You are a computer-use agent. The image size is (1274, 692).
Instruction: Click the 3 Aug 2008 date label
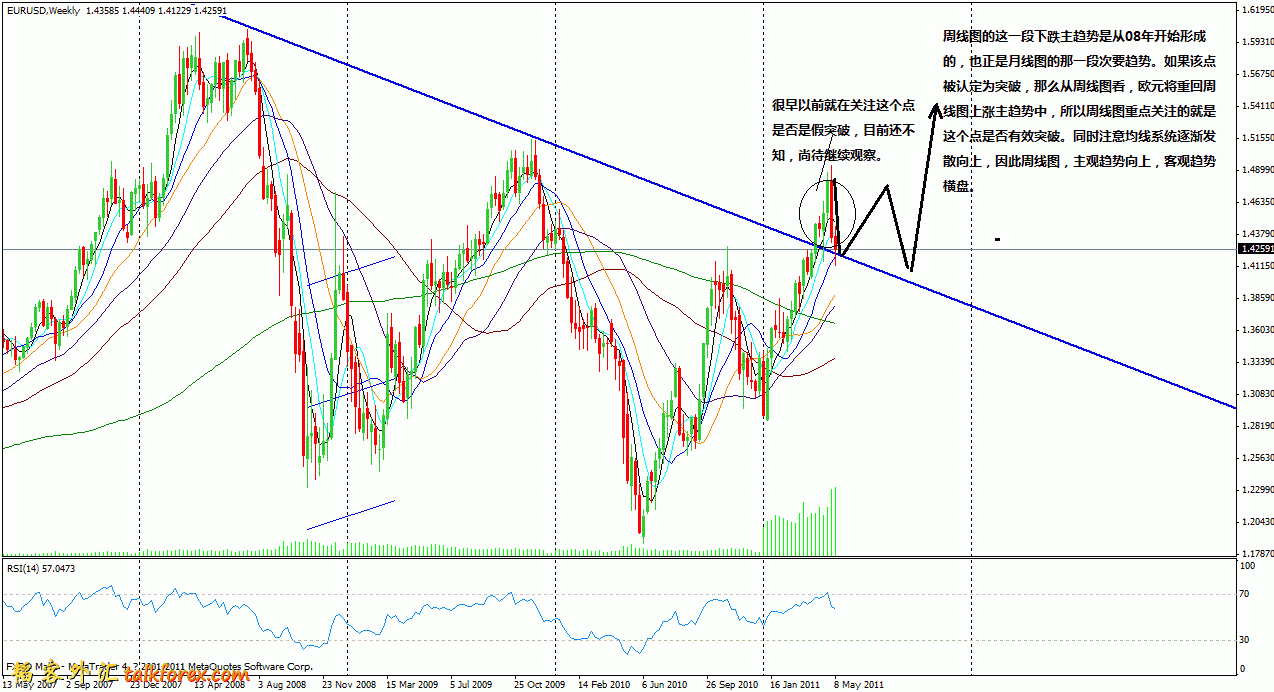click(281, 686)
